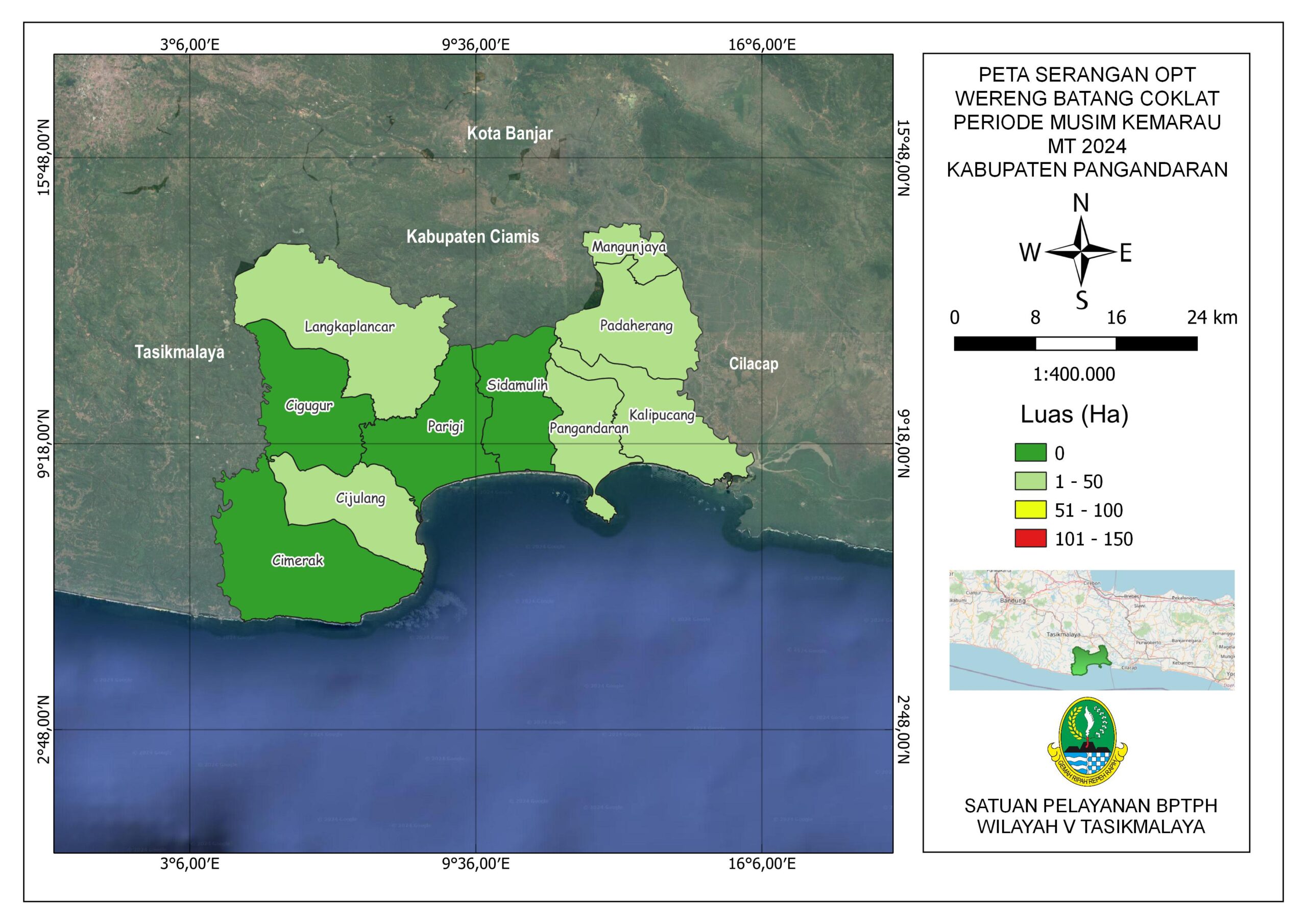The width and height of the screenshot is (1307, 924).
Task: Click the dark green 0 legend swatch
Action: click(x=1030, y=453)
